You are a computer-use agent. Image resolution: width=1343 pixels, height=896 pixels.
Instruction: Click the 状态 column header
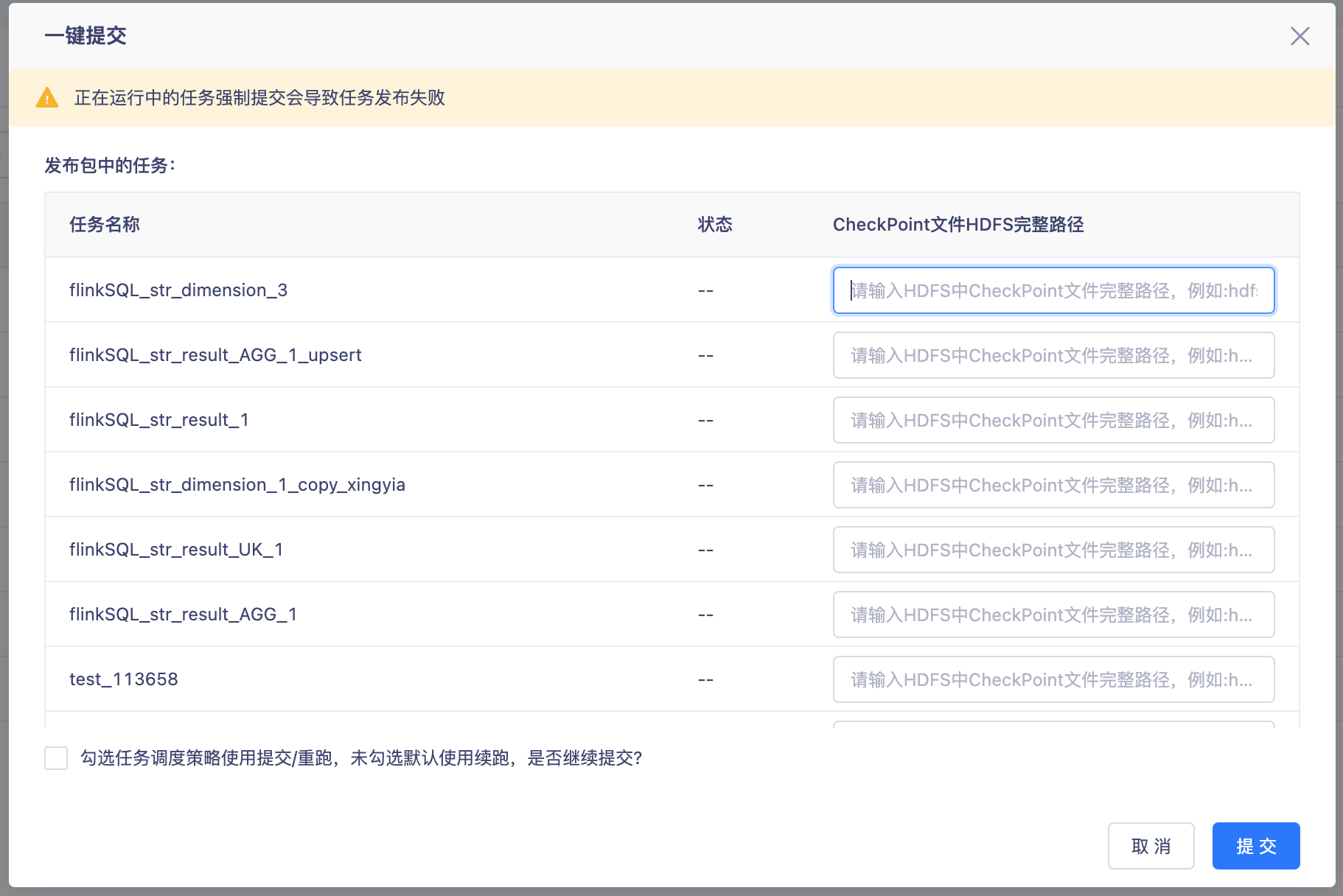pyautogui.click(x=715, y=225)
